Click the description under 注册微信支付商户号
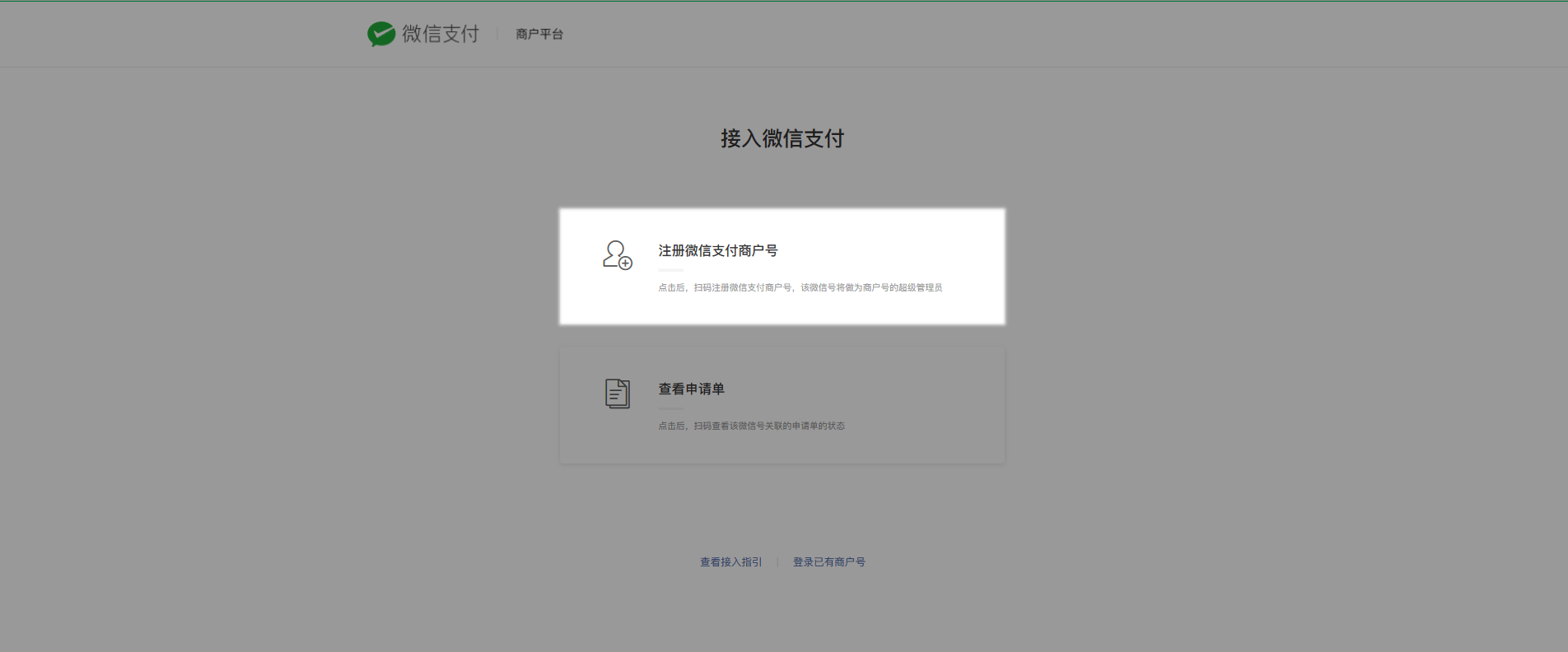The height and width of the screenshot is (652, 1568). point(800,287)
